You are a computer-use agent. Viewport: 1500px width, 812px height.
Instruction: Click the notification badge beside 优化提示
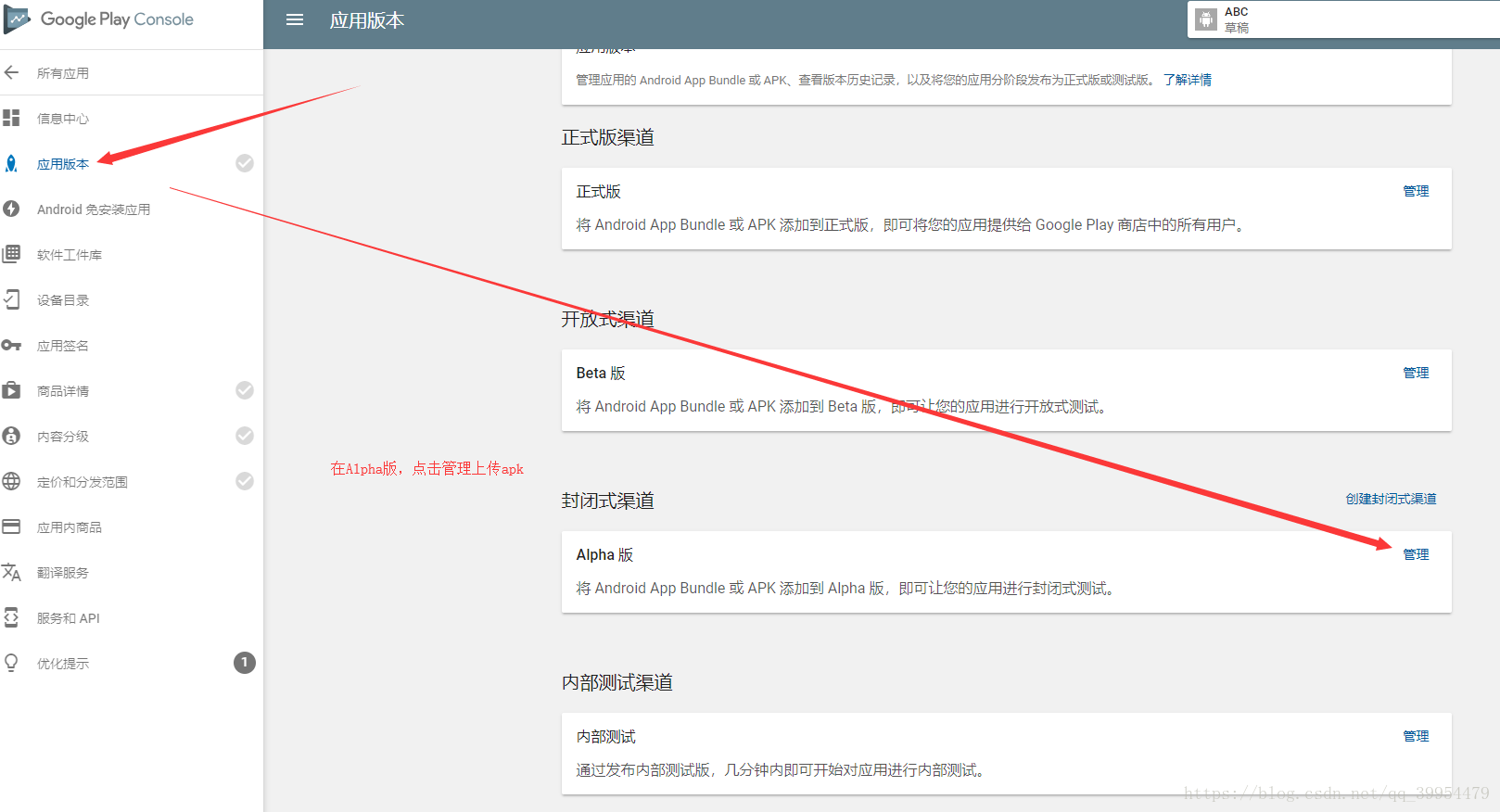[x=245, y=663]
